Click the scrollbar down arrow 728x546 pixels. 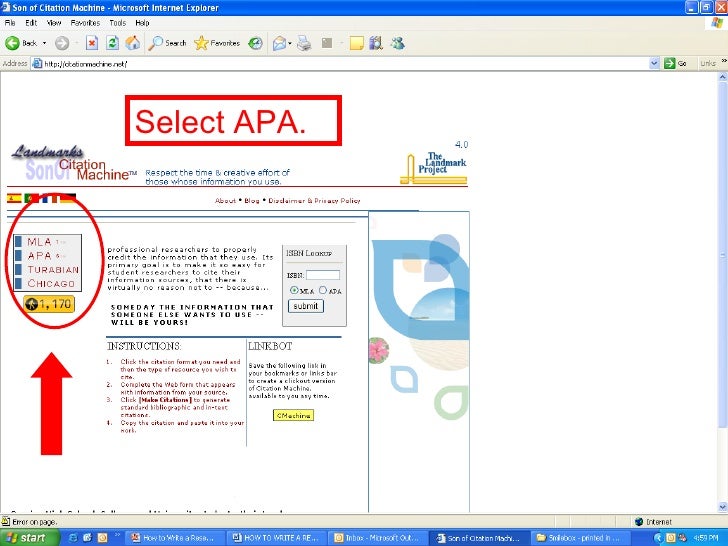(722, 507)
